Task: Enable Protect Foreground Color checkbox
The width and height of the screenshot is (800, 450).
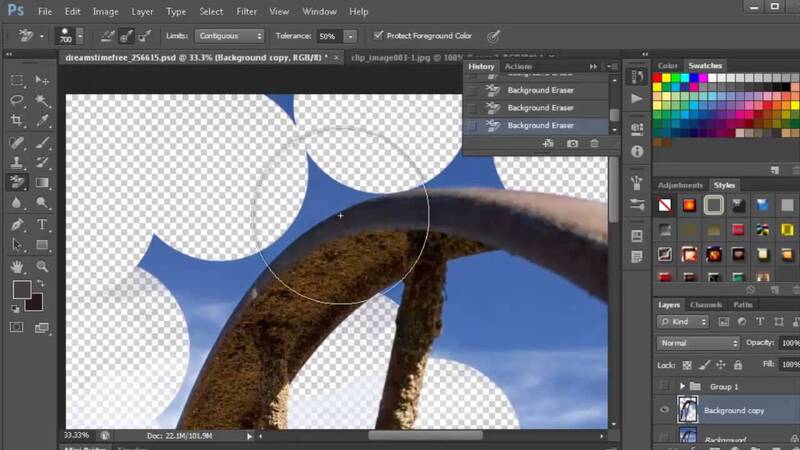Action: coord(377,36)
